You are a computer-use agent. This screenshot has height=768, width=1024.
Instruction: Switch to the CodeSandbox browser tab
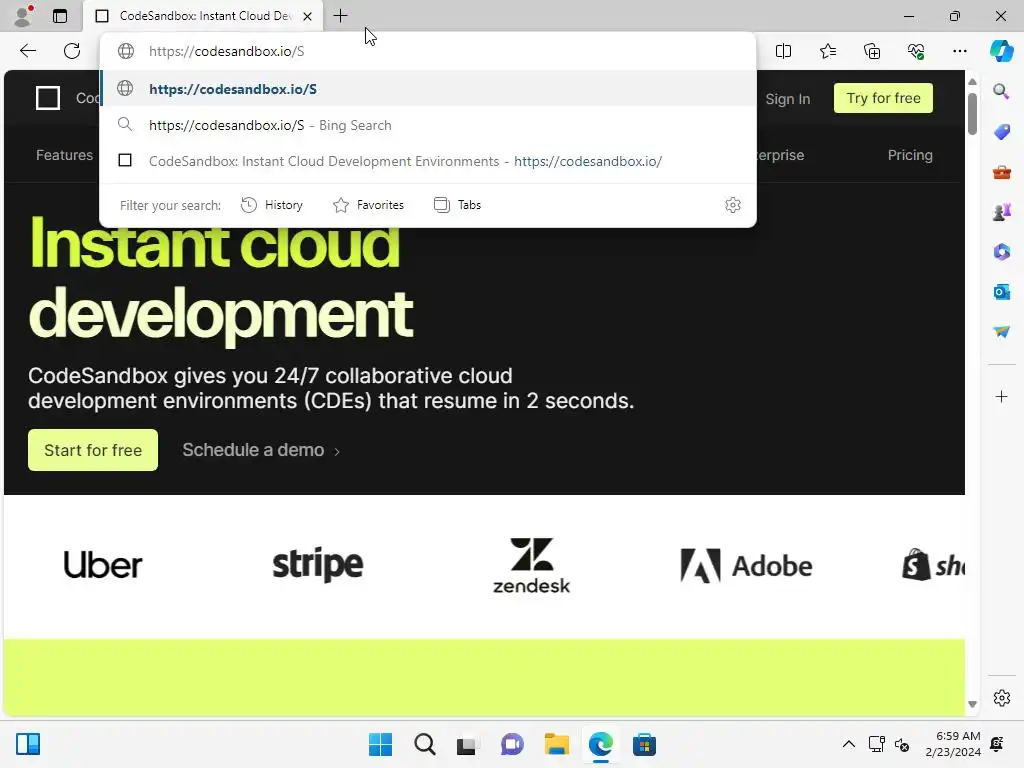pyautogui.click(x=204, y=16)
